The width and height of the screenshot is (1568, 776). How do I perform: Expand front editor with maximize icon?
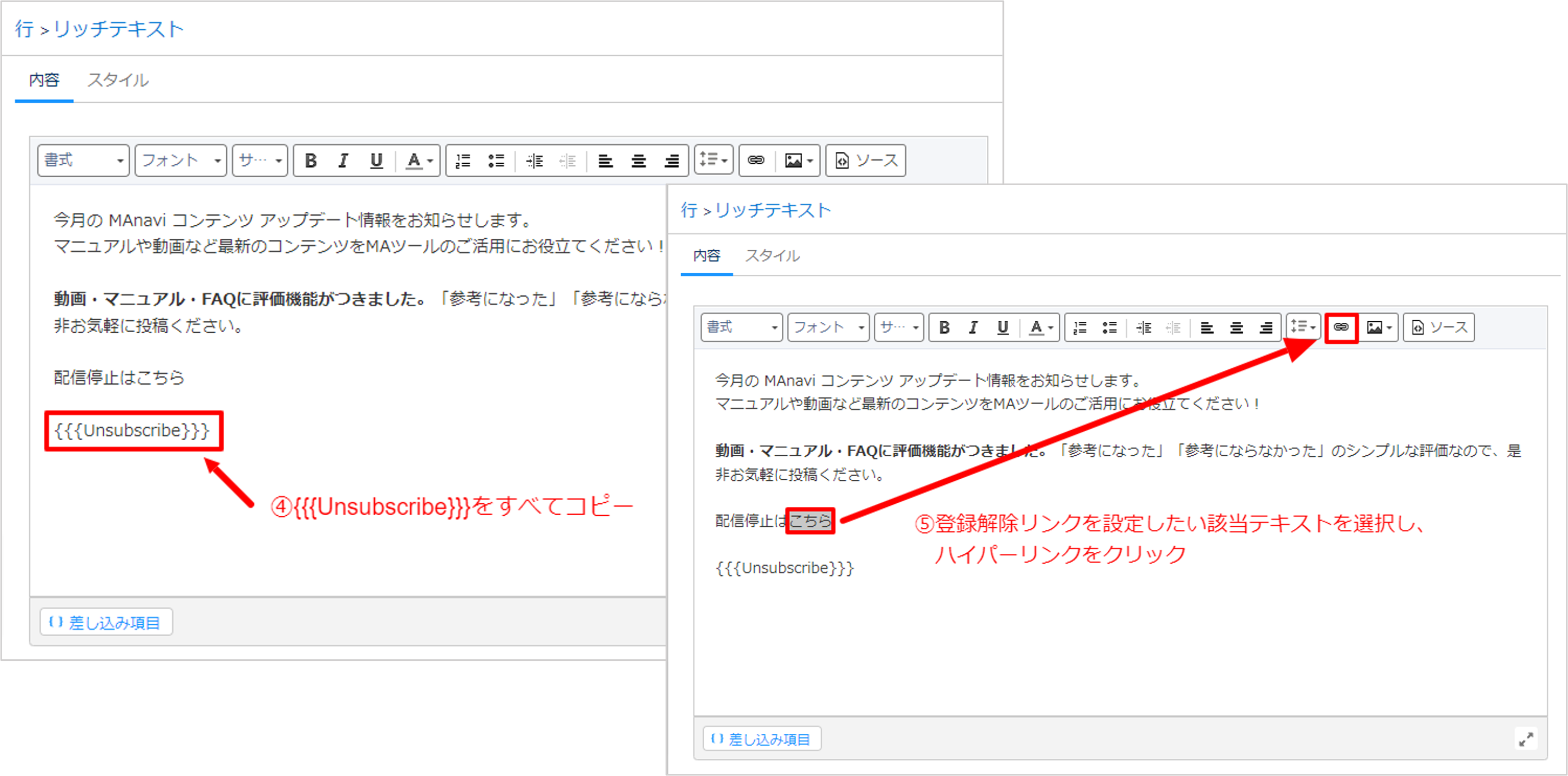tap(1525, 739)
